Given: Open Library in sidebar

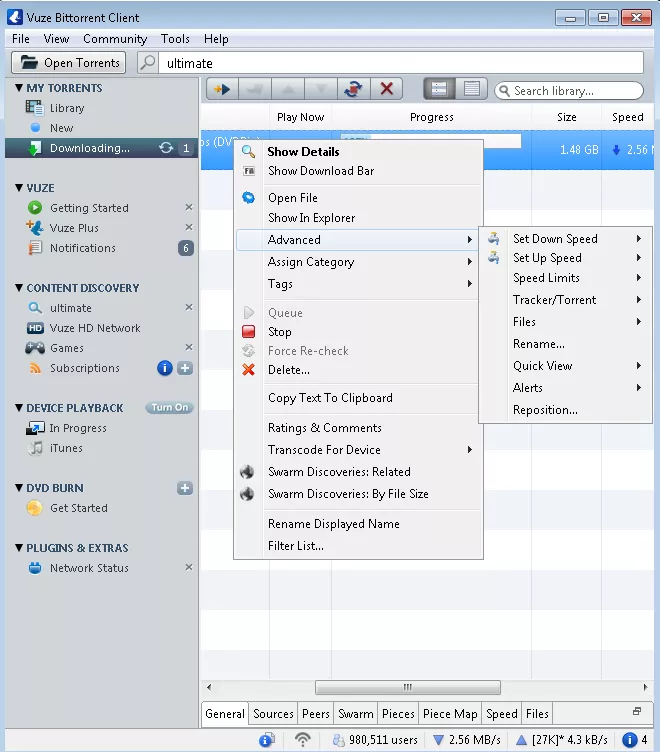Looking at the screenshot, I should tap(67, 108).
